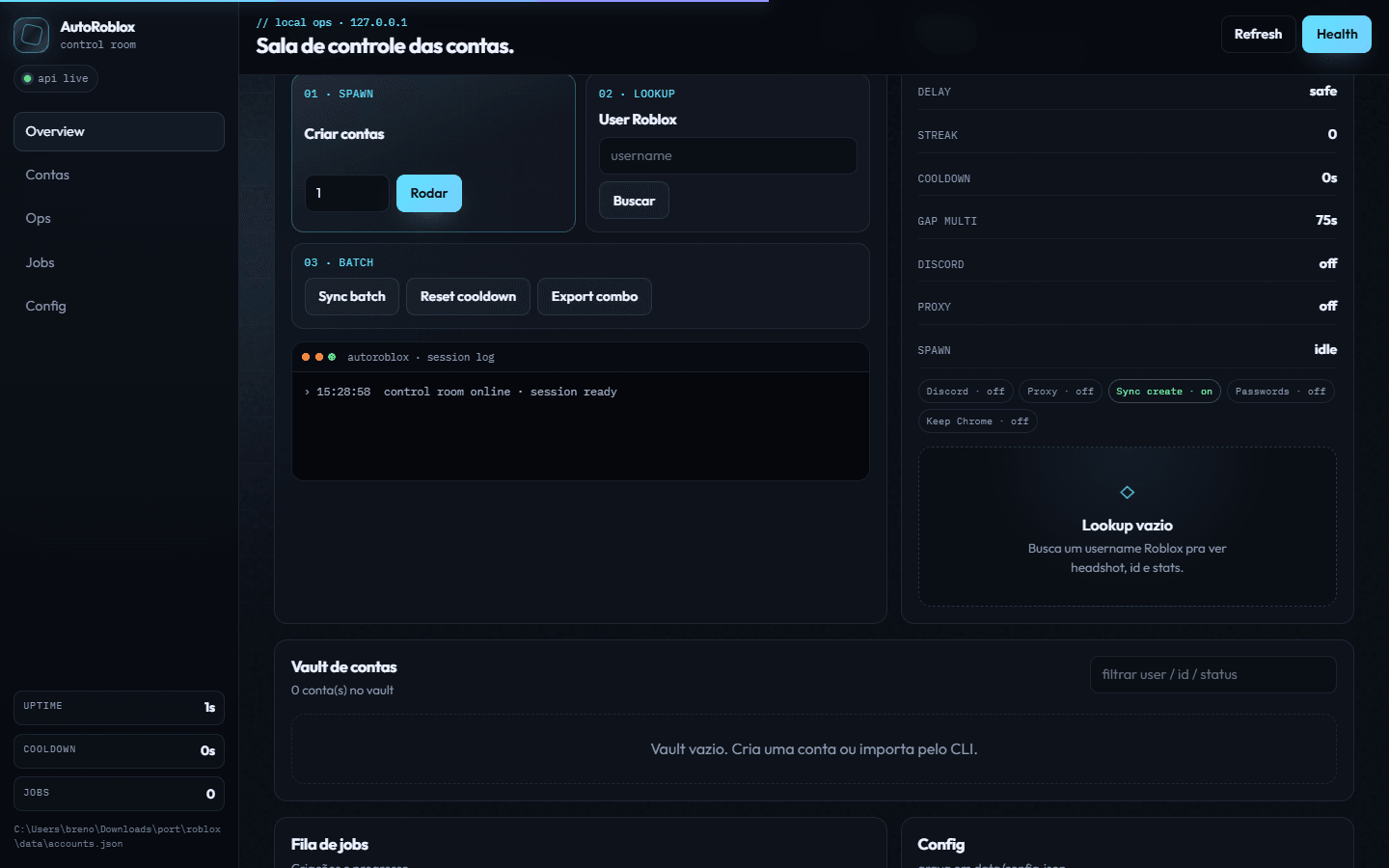1389x868 pixels.
Task: Click the Sync batch button
Action: [352, 296]
